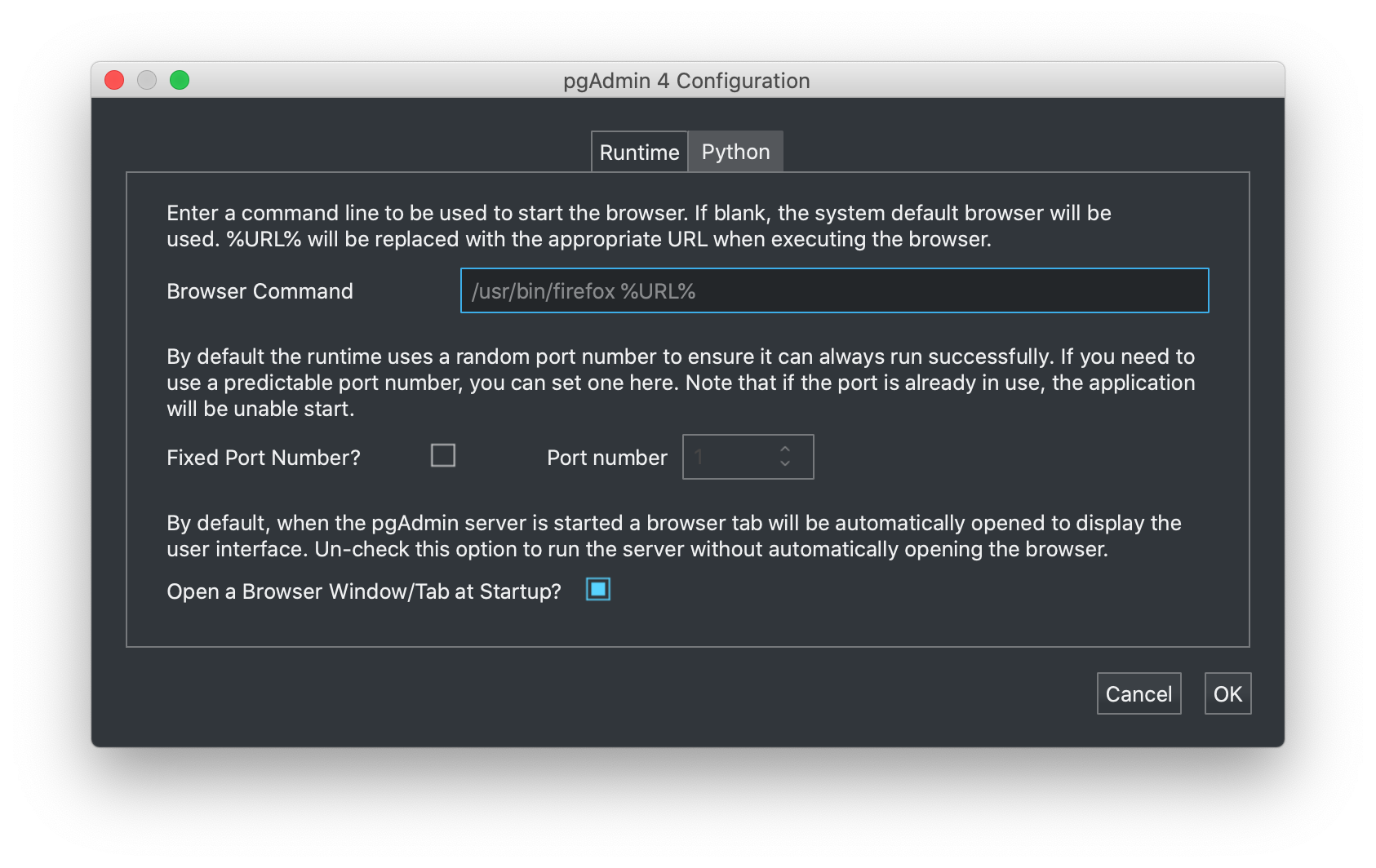The image size is (1376, 868).
Task: Toggle the Fixed Port Number option off and on
Action: (442, 455)
